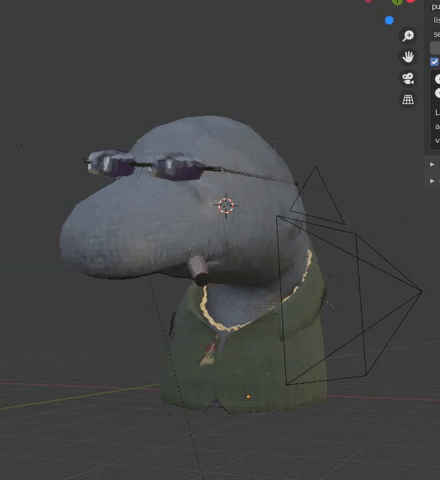This screenshot has height=480, width=440.
Task: Expand the first collapsed side panel triangle
Action: tap(432, 164)
